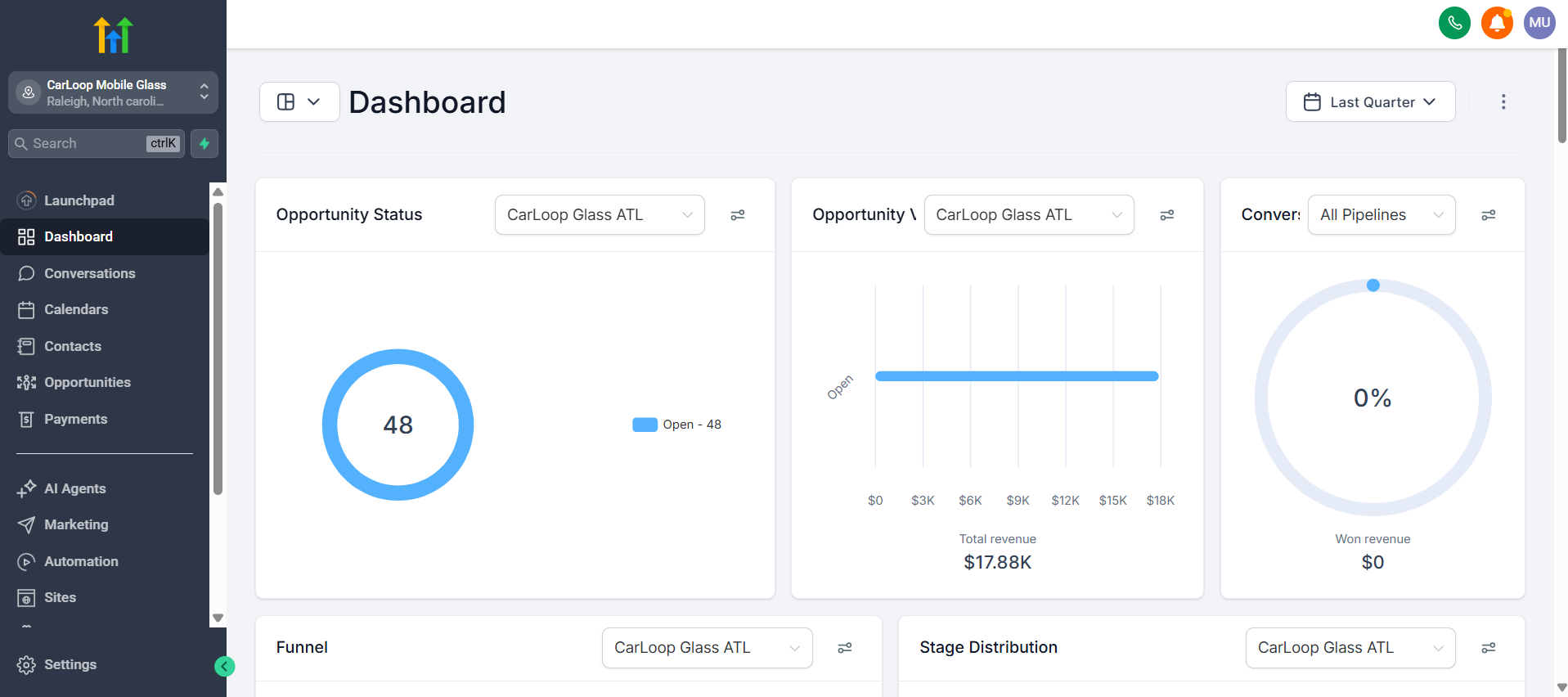Click the Contacts icon in sidebar
The image size is (1568, 697).
pyautogui.click(x=27, y=346)
